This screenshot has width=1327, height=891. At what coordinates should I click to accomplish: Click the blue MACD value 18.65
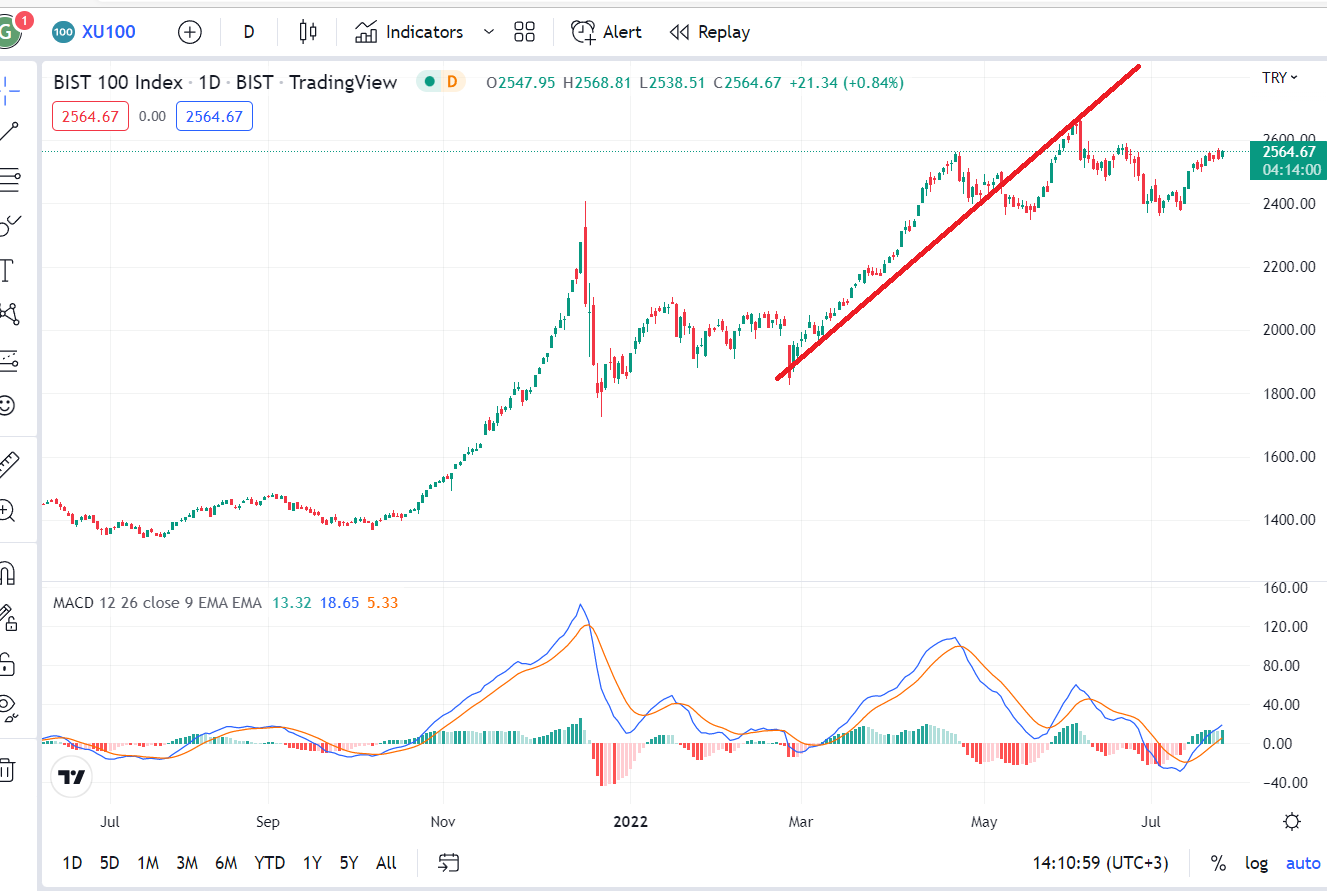coord(339,603)
